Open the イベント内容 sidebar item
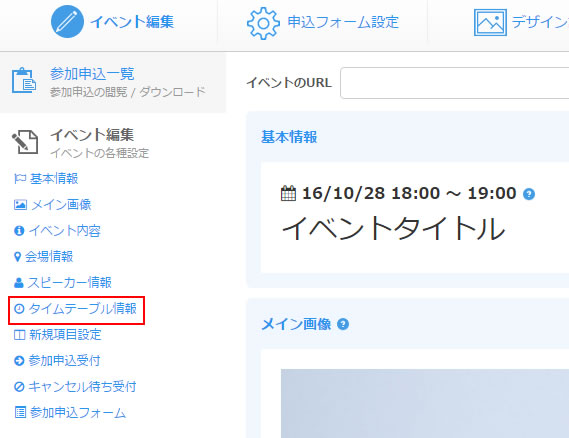This screenshot has width=569, height=438. click(x=57, y=230)
